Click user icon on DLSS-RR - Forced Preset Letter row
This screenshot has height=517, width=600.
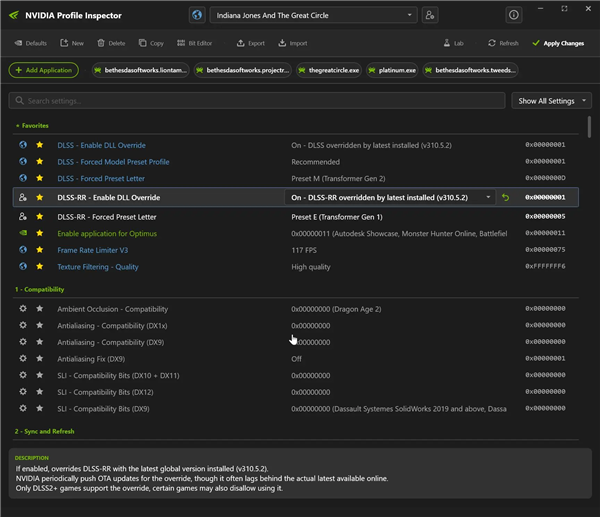23,217
